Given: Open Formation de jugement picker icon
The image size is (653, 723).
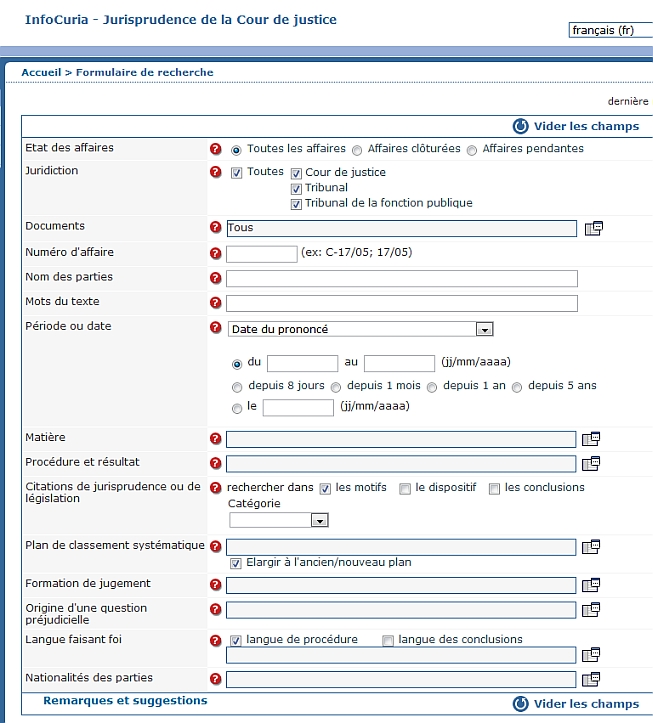Looking at the screenshot, I should tap(591, 585).
